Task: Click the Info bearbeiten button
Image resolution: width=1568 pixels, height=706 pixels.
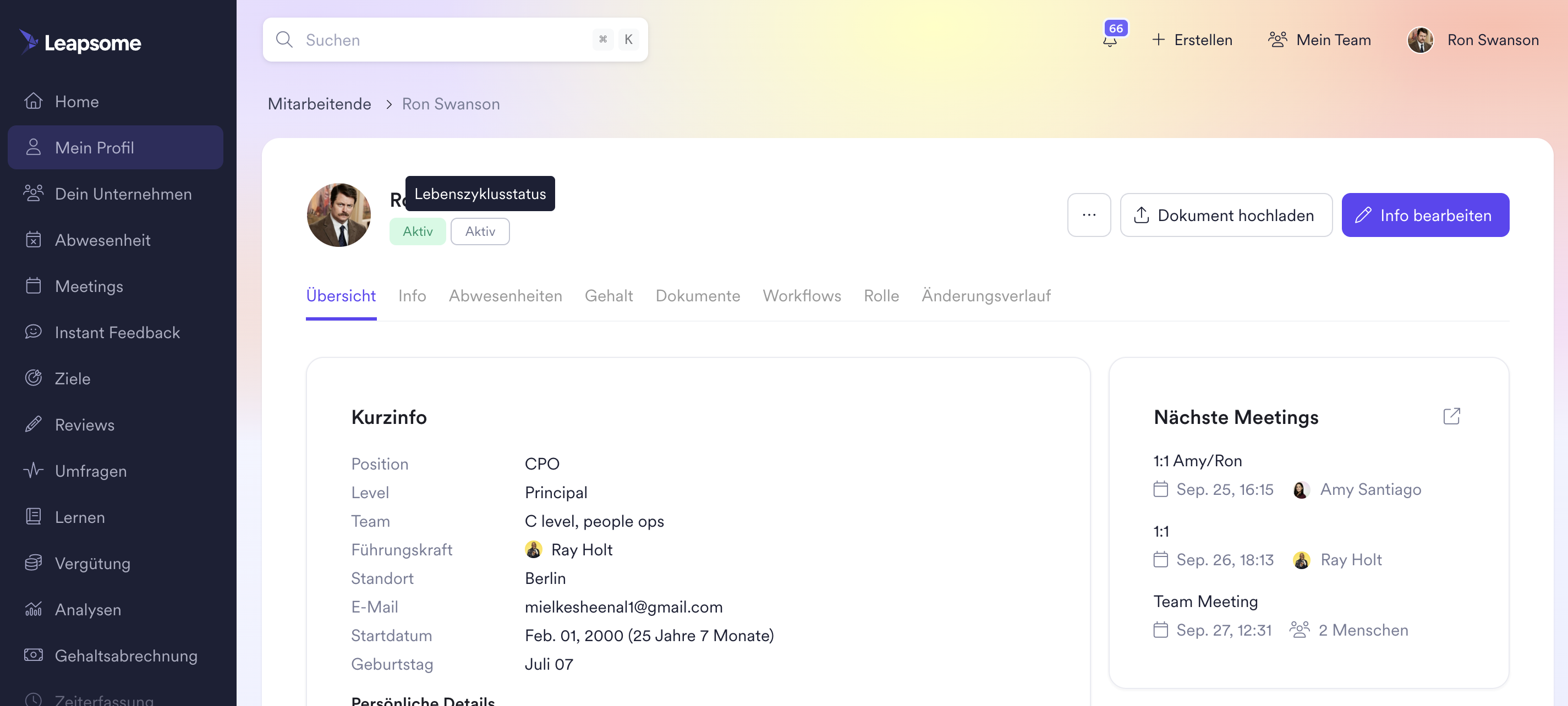Action: tap(1425, 214)
